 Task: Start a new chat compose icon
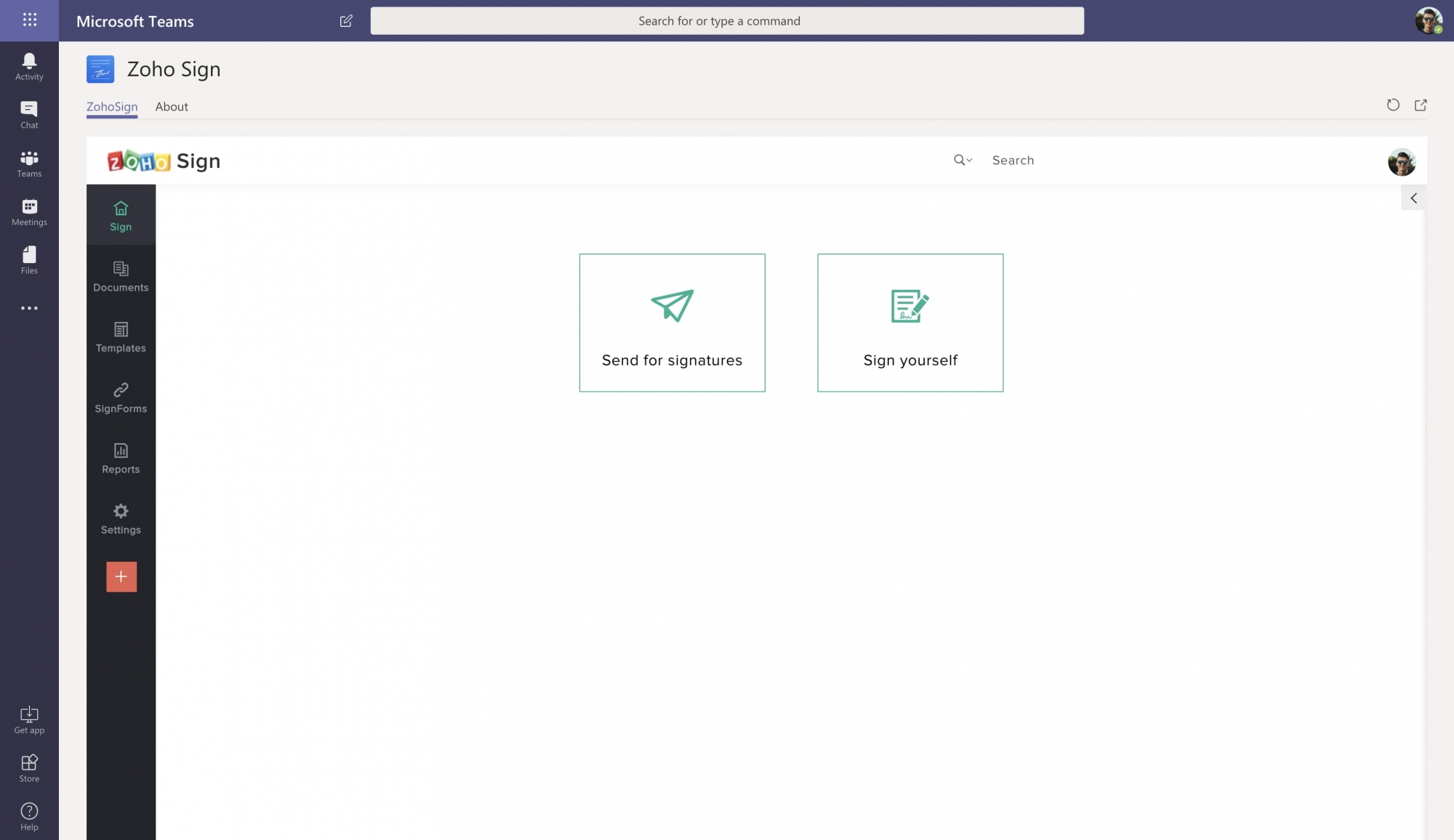[346, 21]
